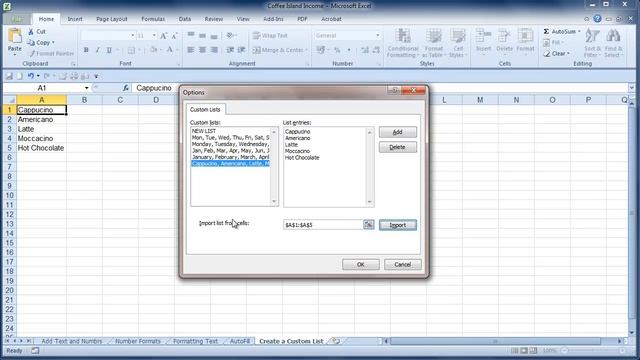640x360 pixels.
Task: Click Cancel in the Options dialog
Action: tap(402, 264)
